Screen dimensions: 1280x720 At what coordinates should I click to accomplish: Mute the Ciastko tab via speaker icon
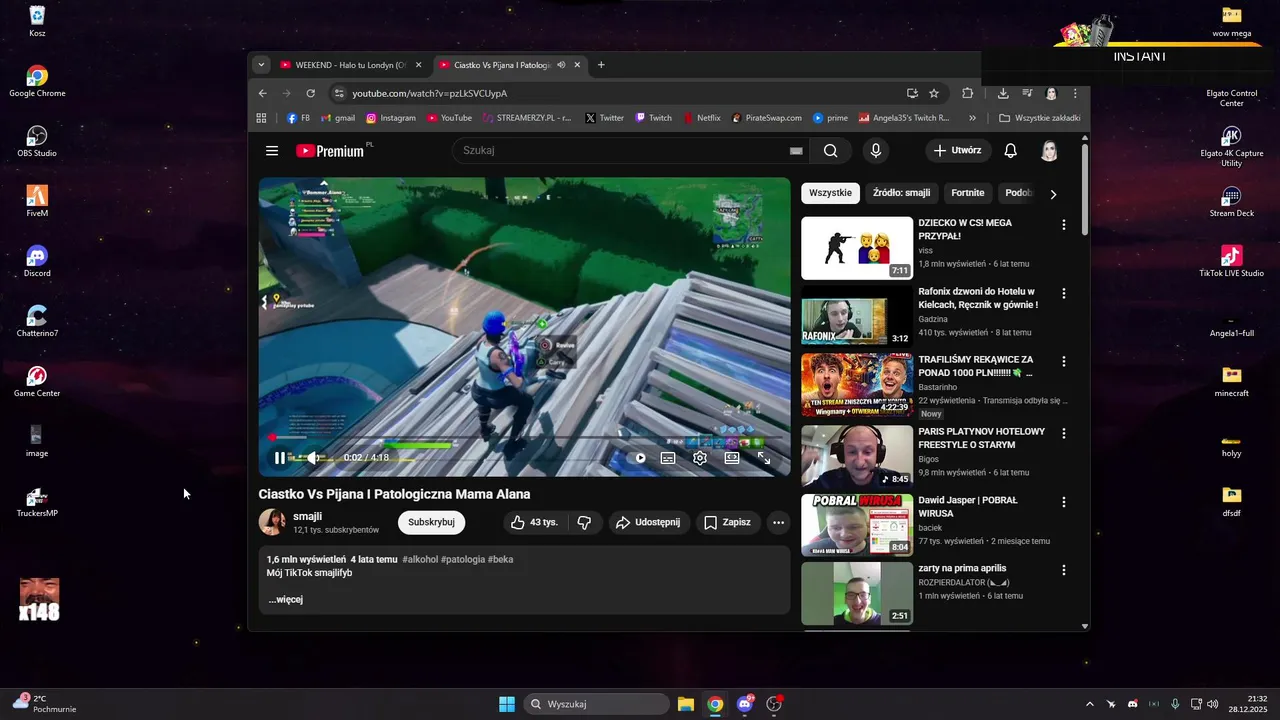pyautogui.click(x=561, y=65)
